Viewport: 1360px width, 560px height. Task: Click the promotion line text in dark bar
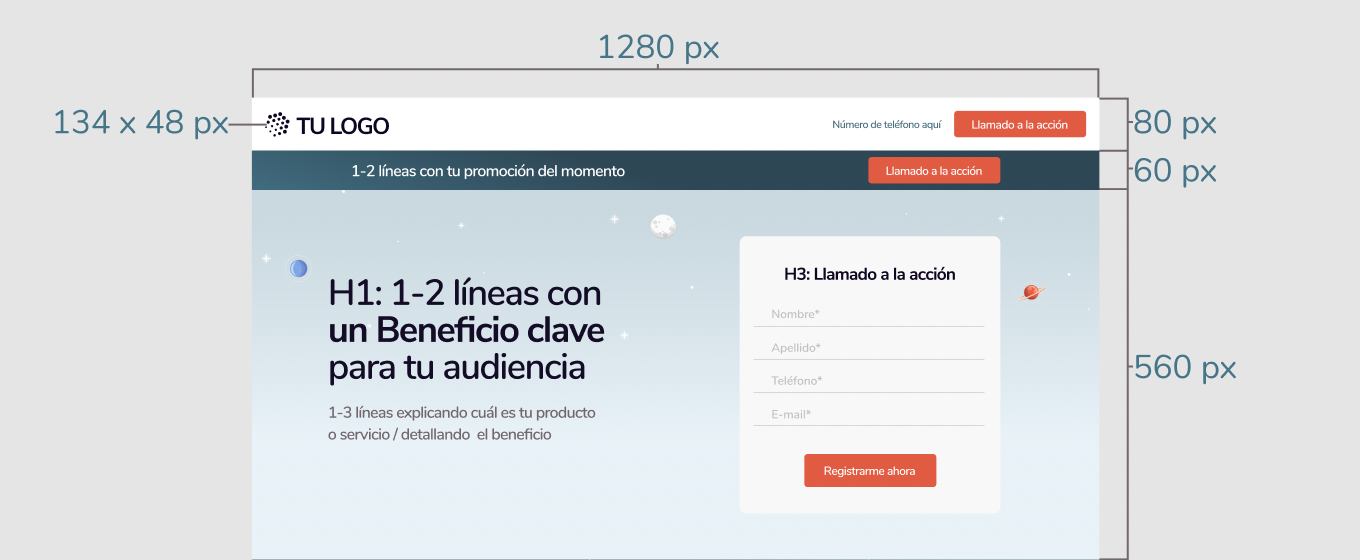tap(488, 171)
